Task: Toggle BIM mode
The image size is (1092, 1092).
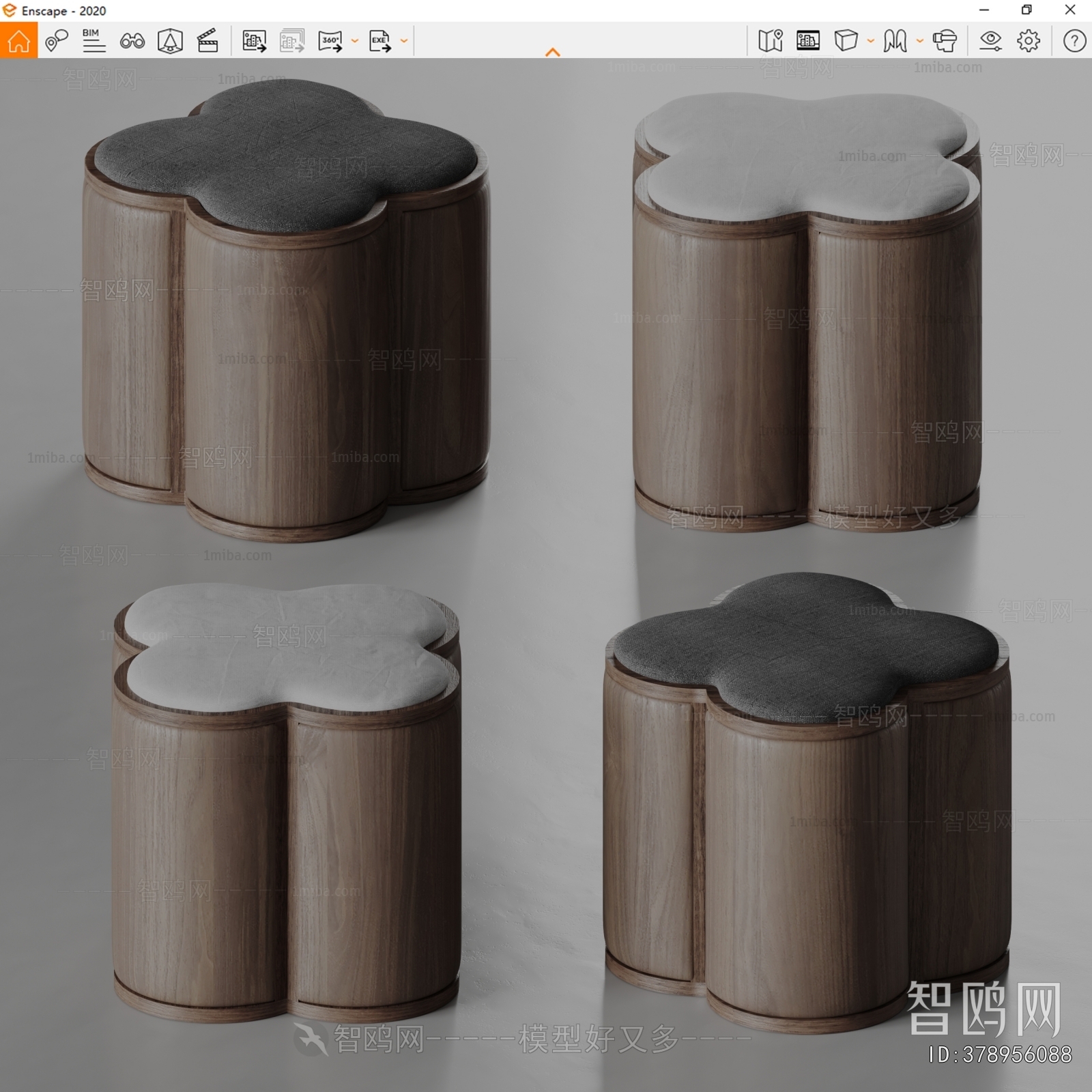Action: tap(94, 41)
